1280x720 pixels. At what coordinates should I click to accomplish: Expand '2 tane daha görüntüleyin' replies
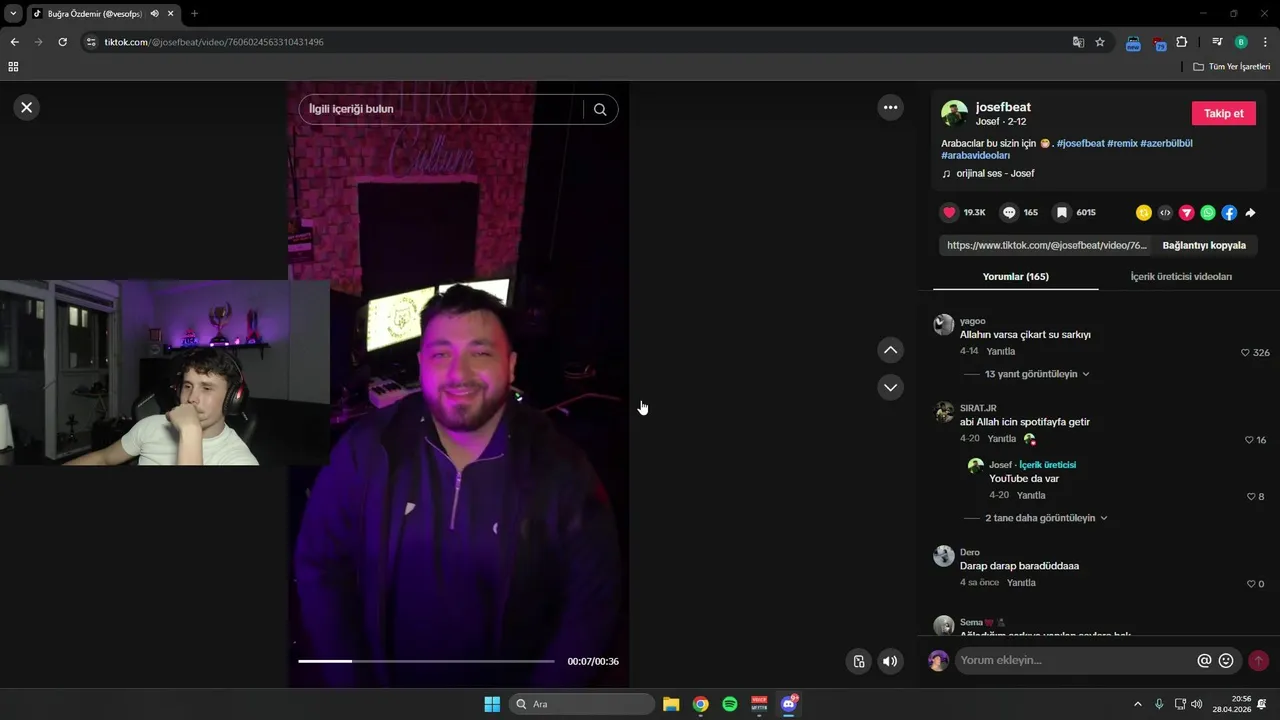[x=1046, y=518]
